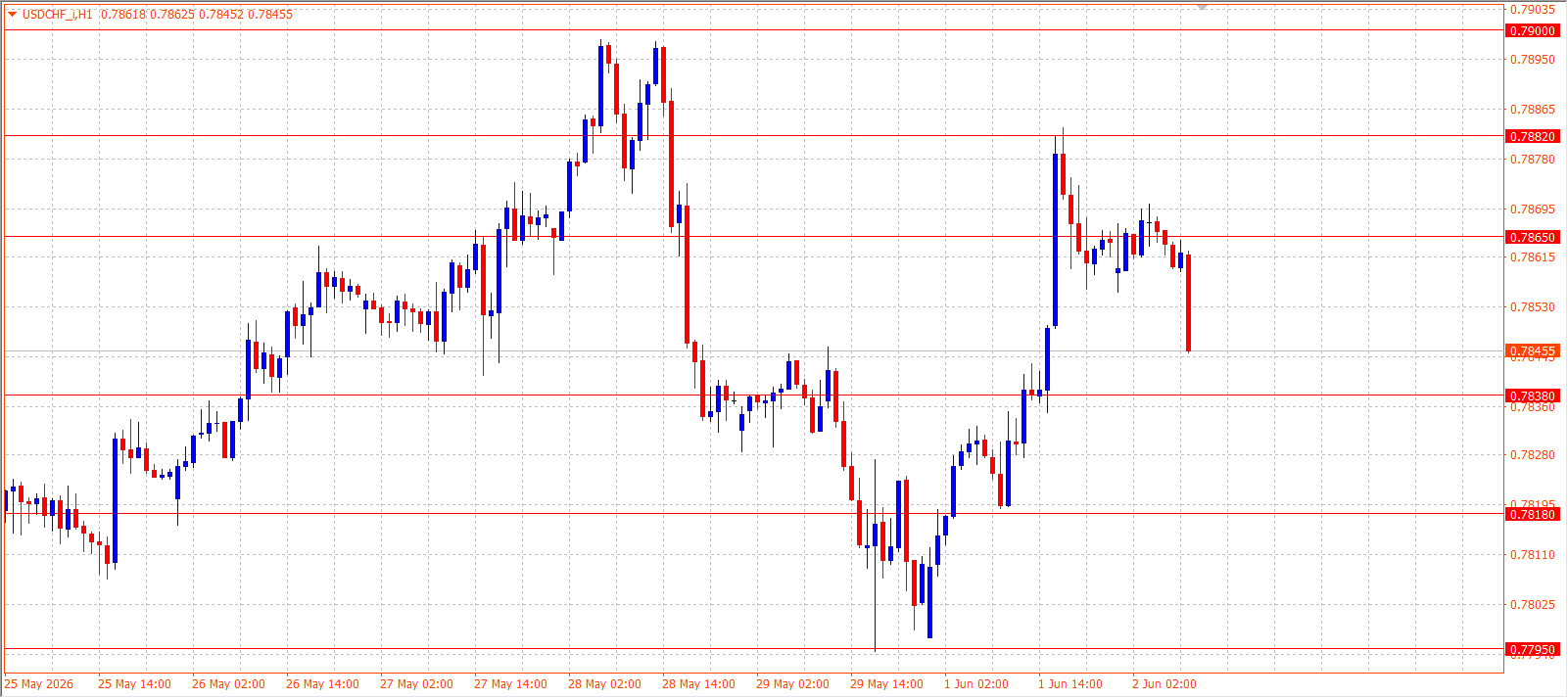
Task: Click the 25 May 2026 date label
Action: pos(39,683)
